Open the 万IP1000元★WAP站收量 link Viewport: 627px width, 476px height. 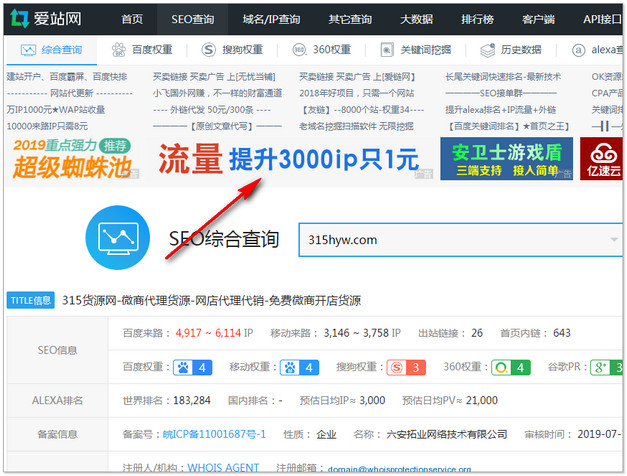tap(56, 110)
